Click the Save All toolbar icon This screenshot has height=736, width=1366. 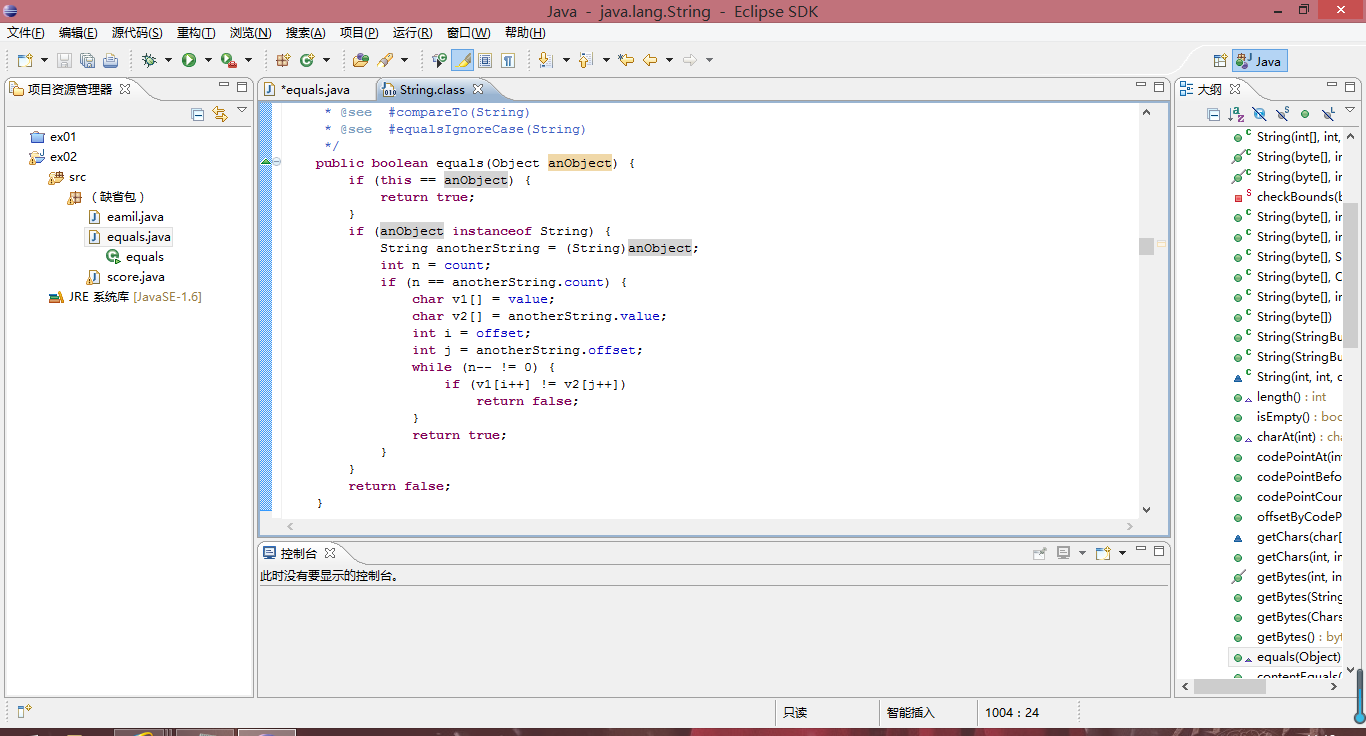click(x=87, y=60)
